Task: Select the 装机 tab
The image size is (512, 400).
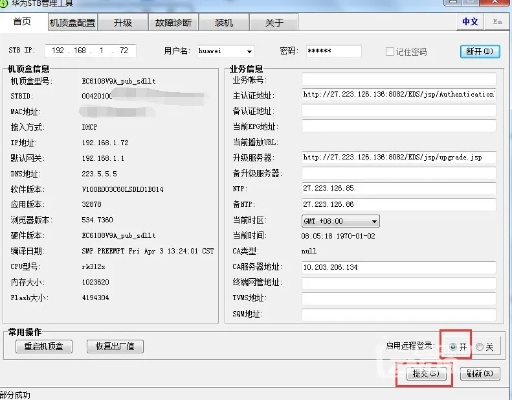Action: pos(224,23)
